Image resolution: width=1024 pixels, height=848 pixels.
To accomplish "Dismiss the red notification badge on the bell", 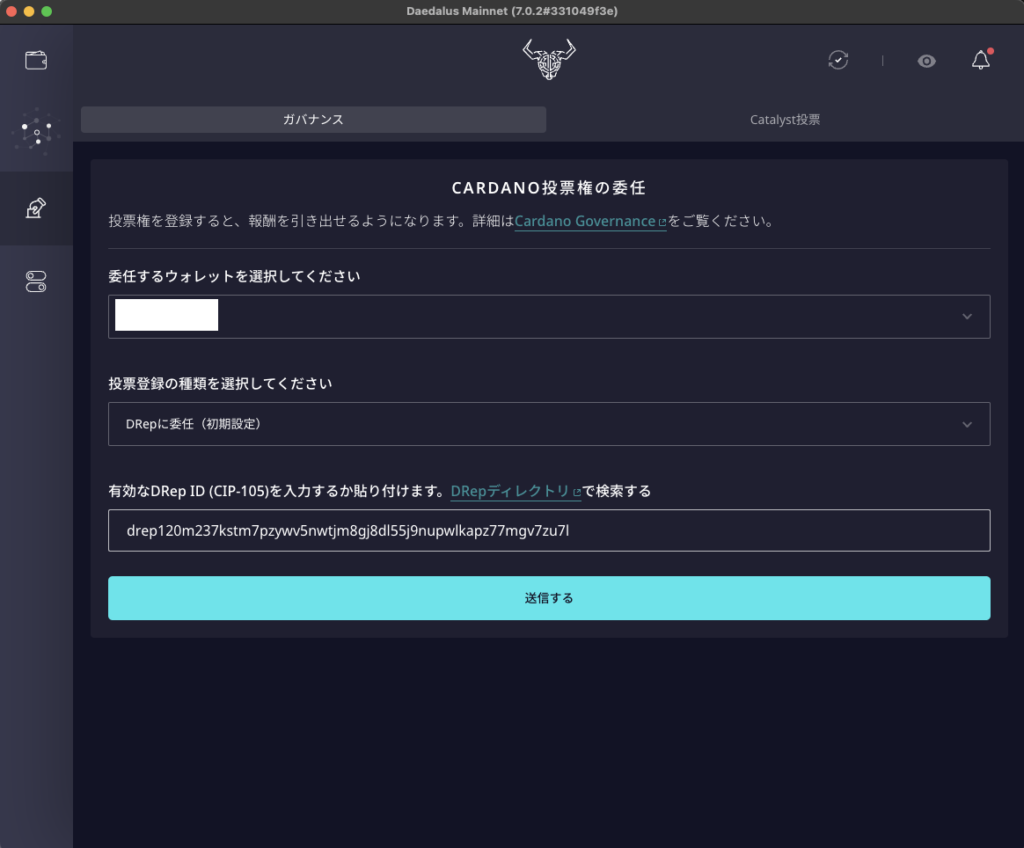I will [x=989, y=51].
